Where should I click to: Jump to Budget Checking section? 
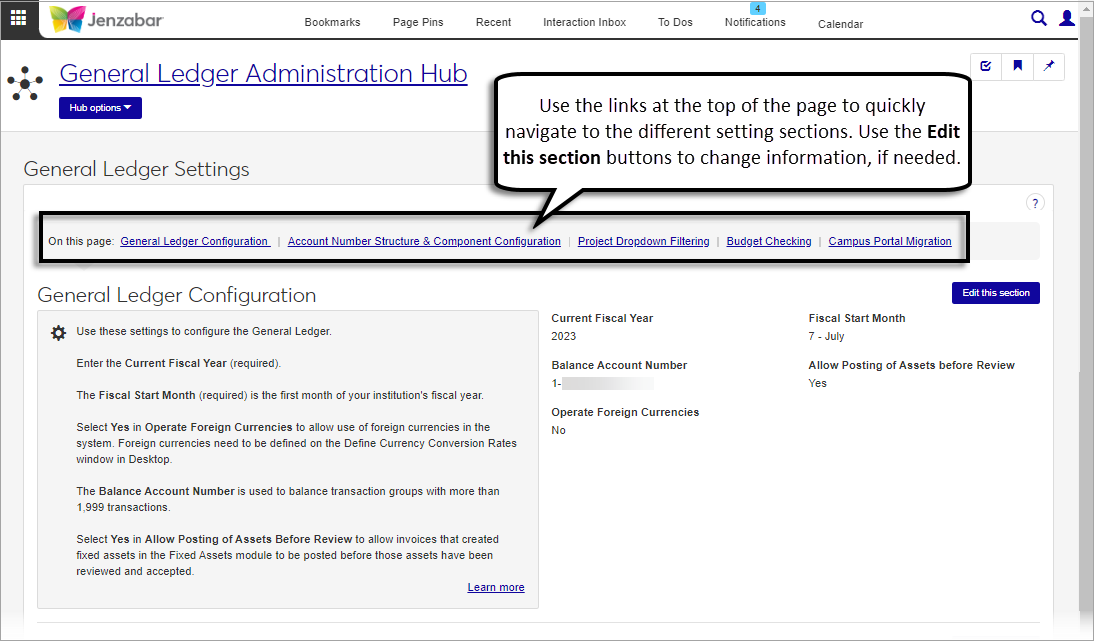(x=769, y=241)
